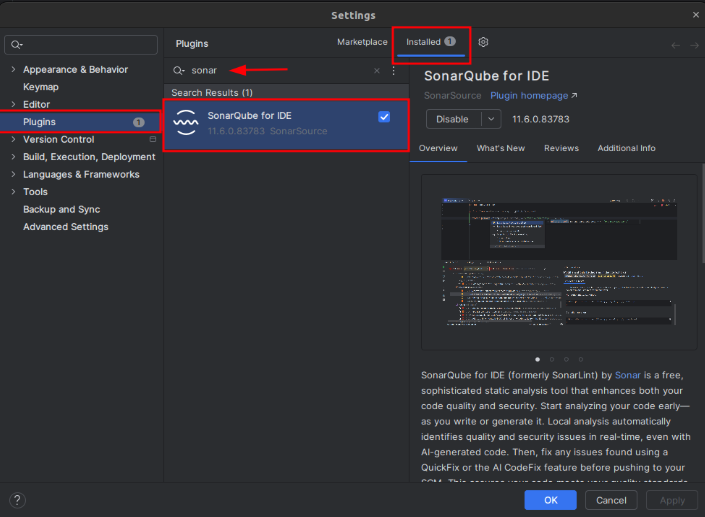Click the badge on the Installed tab

point(450,41)
